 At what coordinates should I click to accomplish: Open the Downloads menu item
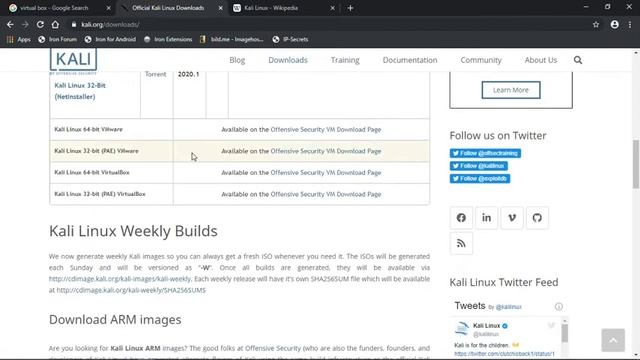pos(288,60)
